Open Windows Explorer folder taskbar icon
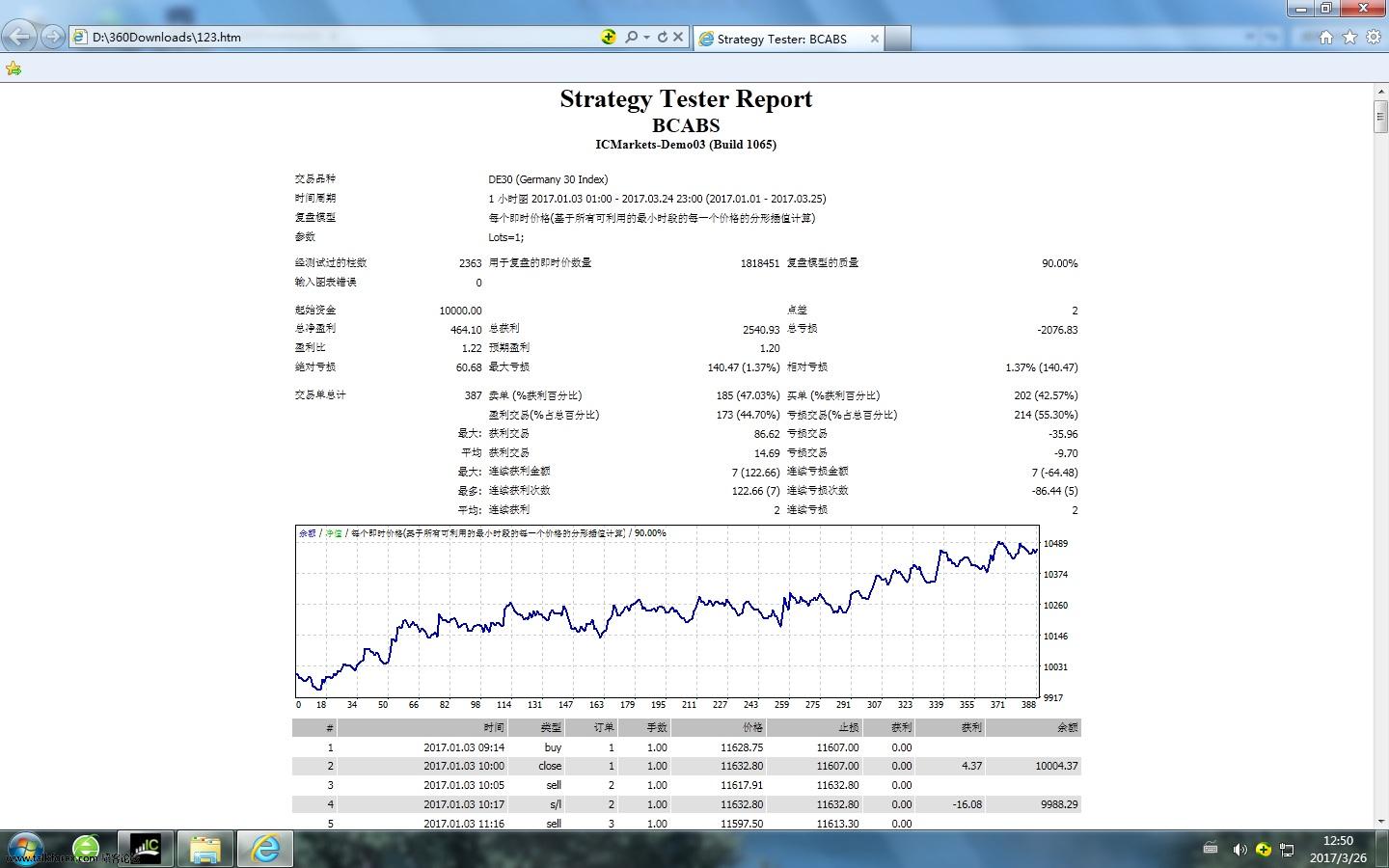1389x868 pixels. [x=204, y=849]
